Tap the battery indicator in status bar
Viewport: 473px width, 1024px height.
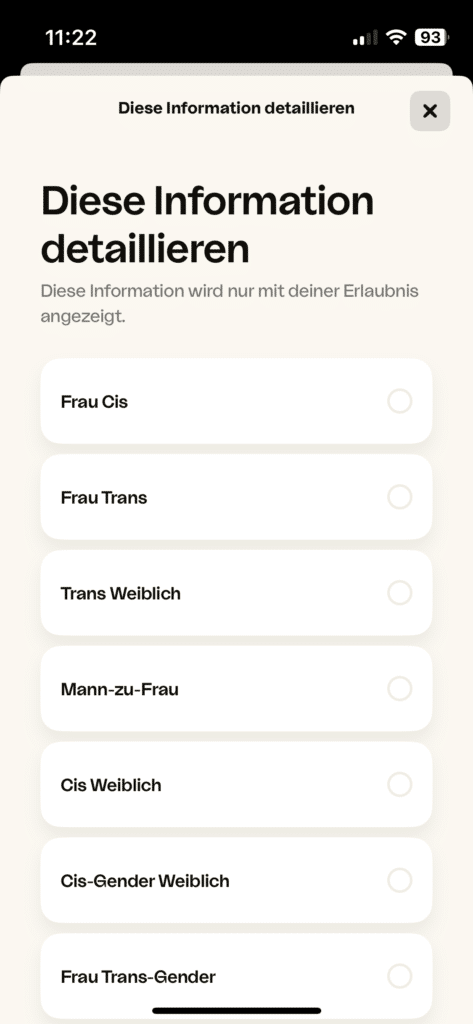pos(432,38)
